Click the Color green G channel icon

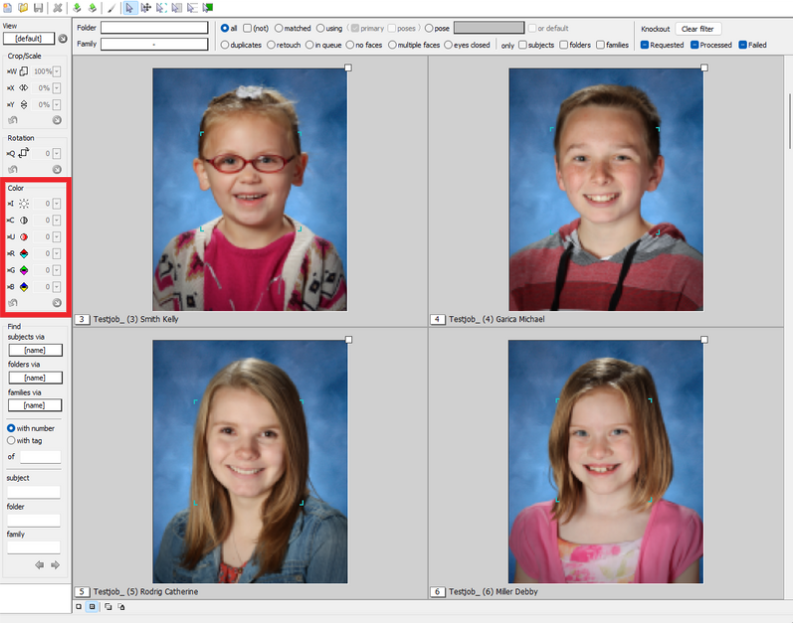[x=24, y=270]
